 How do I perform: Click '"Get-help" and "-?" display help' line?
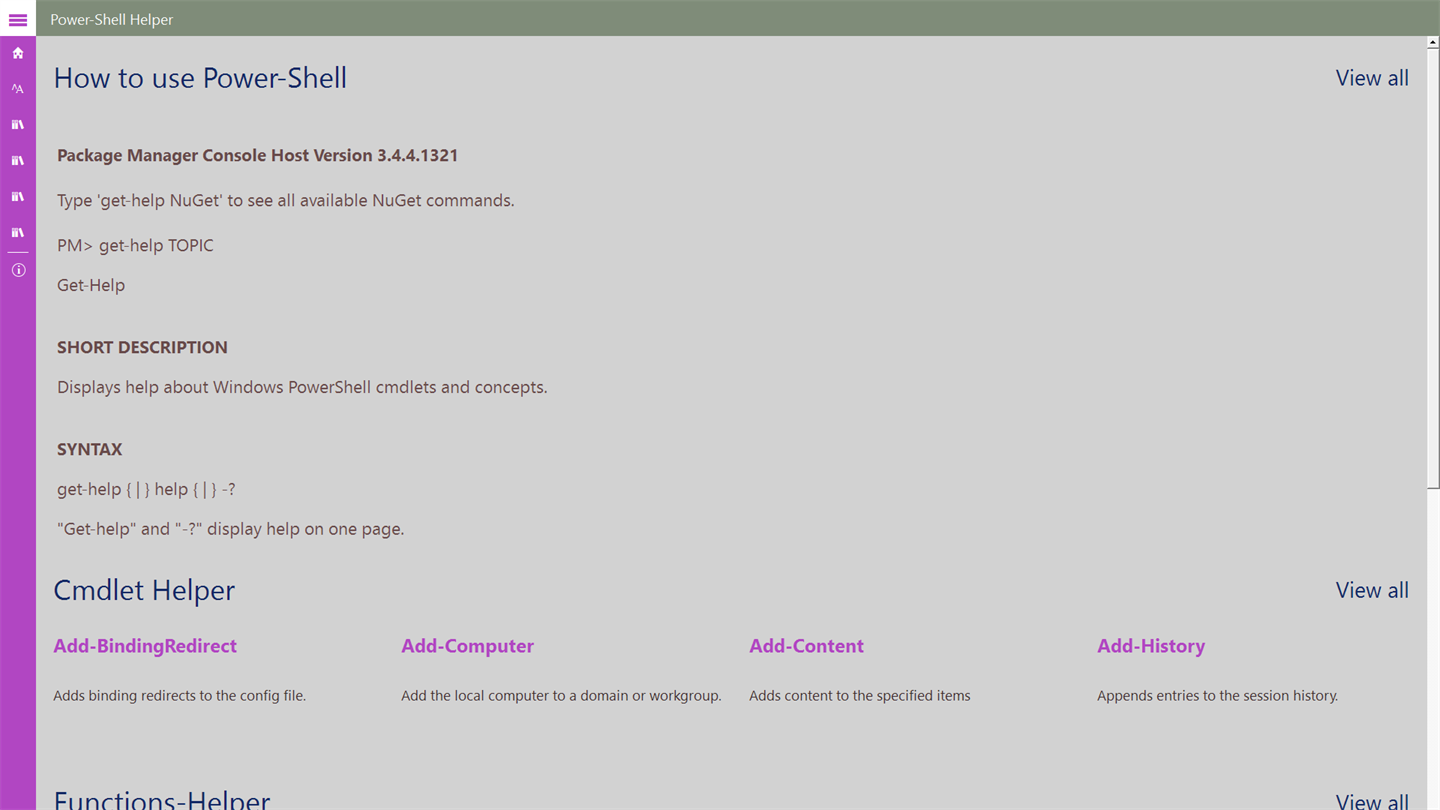pyautogui.click(x=230, y=529)
